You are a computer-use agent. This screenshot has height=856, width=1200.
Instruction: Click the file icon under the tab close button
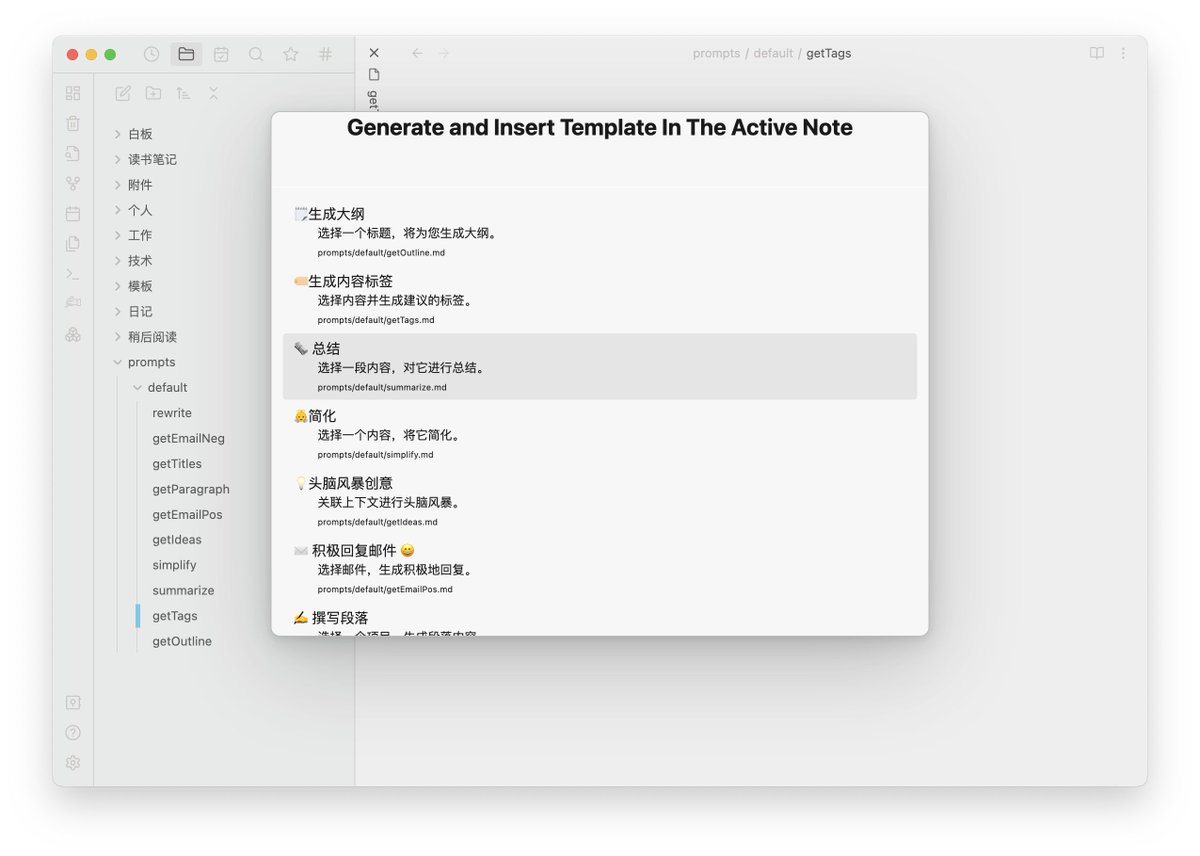pos(374,75)
